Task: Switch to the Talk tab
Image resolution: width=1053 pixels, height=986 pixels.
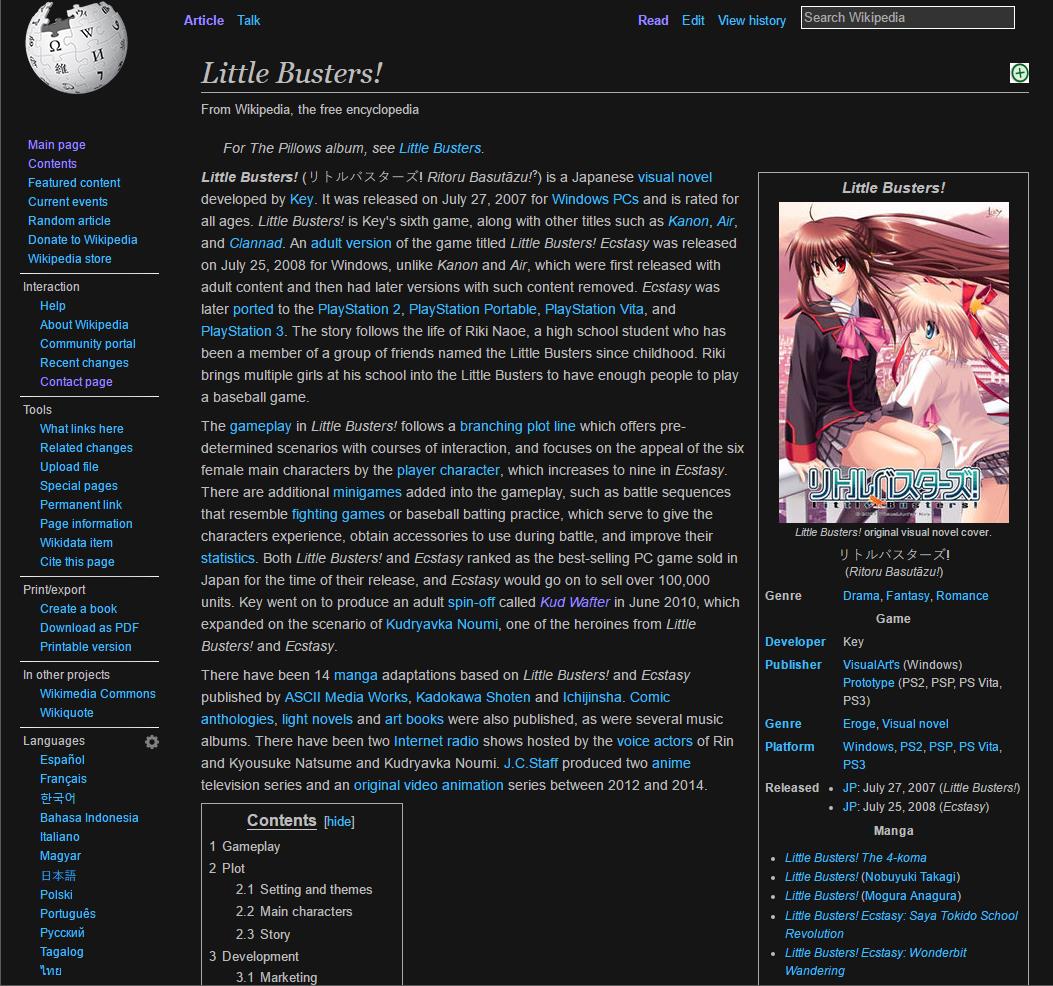Action: (248, 20)
